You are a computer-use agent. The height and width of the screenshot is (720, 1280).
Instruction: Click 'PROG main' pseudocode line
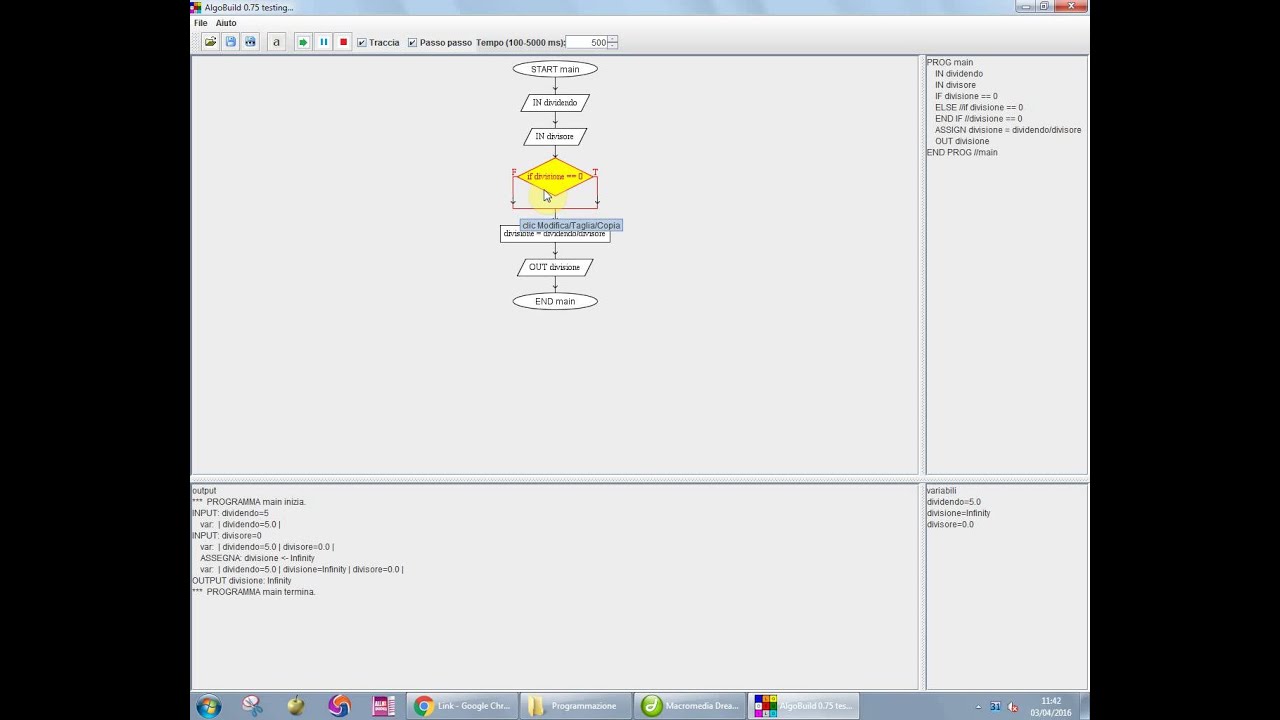pos(949,62)
